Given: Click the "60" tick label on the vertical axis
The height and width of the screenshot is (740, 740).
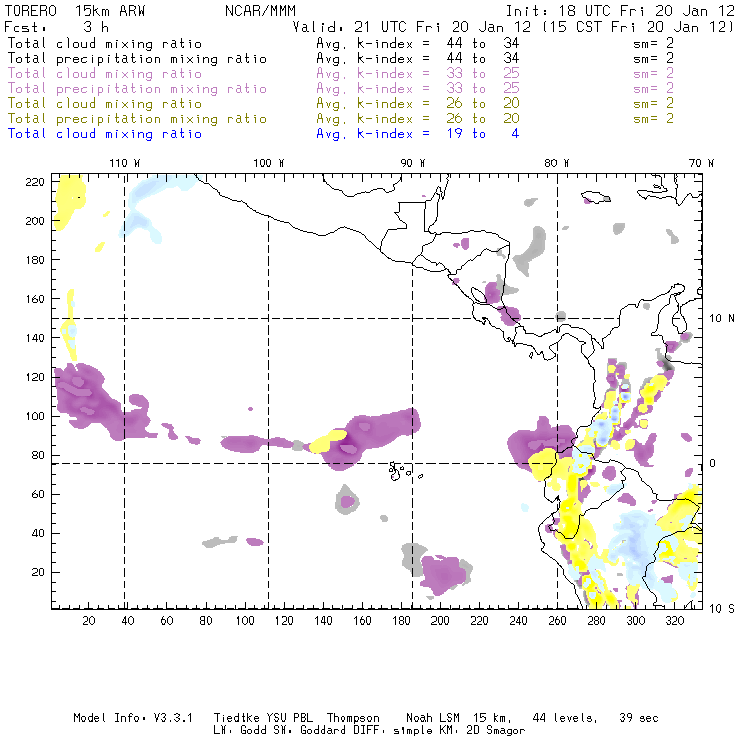Looking at the screenshot, I should point(38,495).
